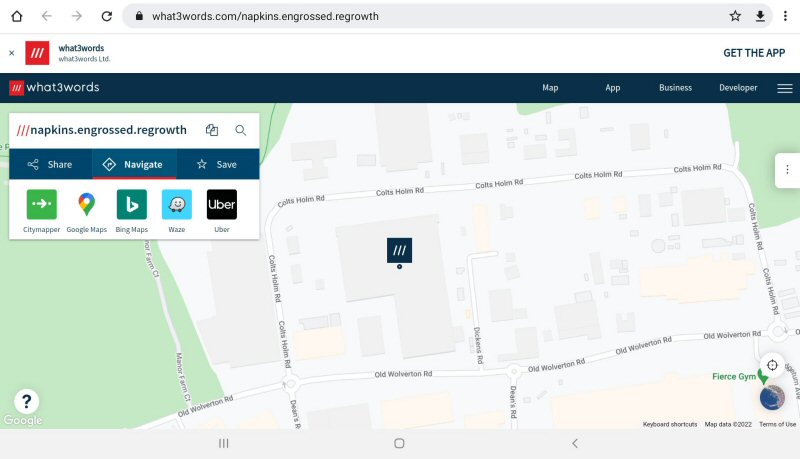Open search for a new address
This screenshot has width=800, height=459.
(x=241, y=131)
